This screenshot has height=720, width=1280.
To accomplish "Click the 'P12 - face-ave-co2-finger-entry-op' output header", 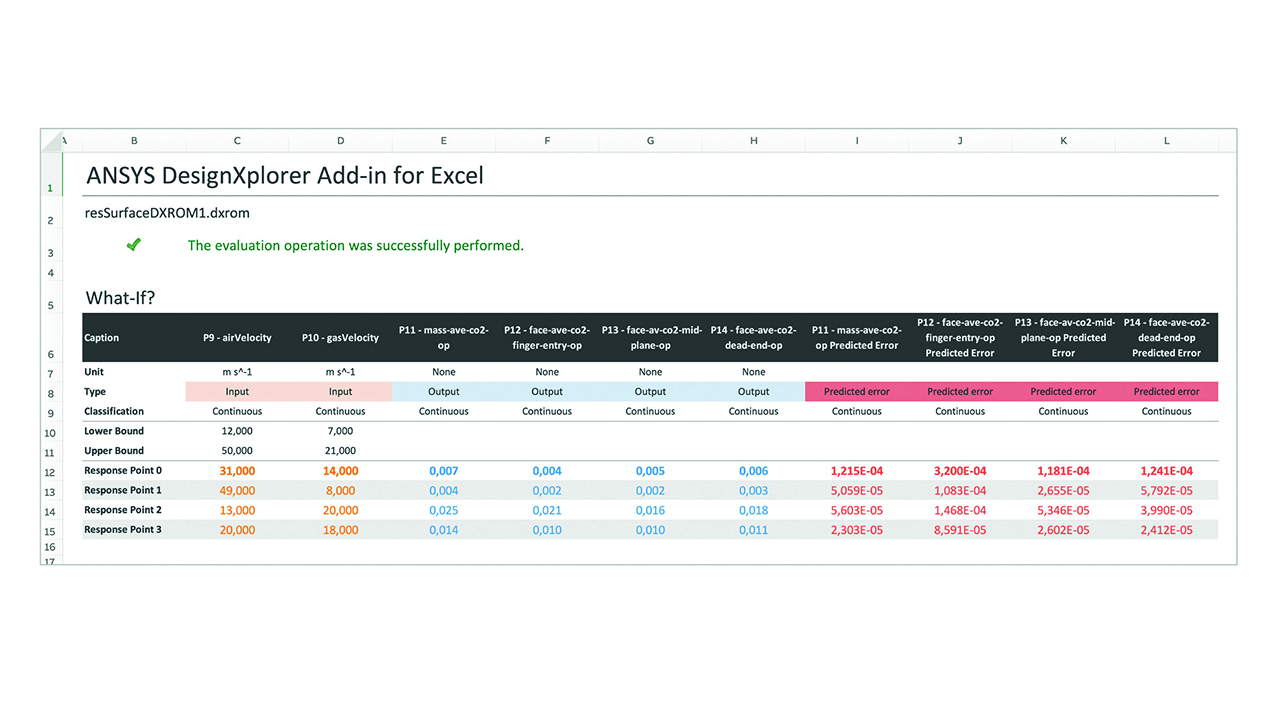I will pos(547,338).
